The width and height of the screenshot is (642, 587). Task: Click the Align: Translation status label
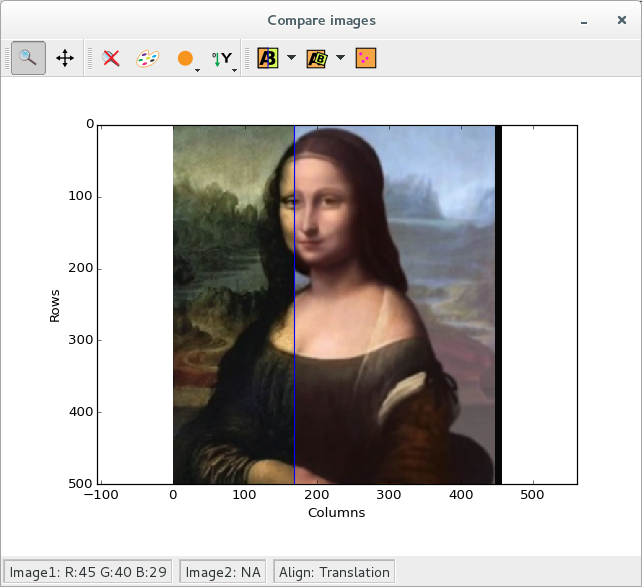334,572
